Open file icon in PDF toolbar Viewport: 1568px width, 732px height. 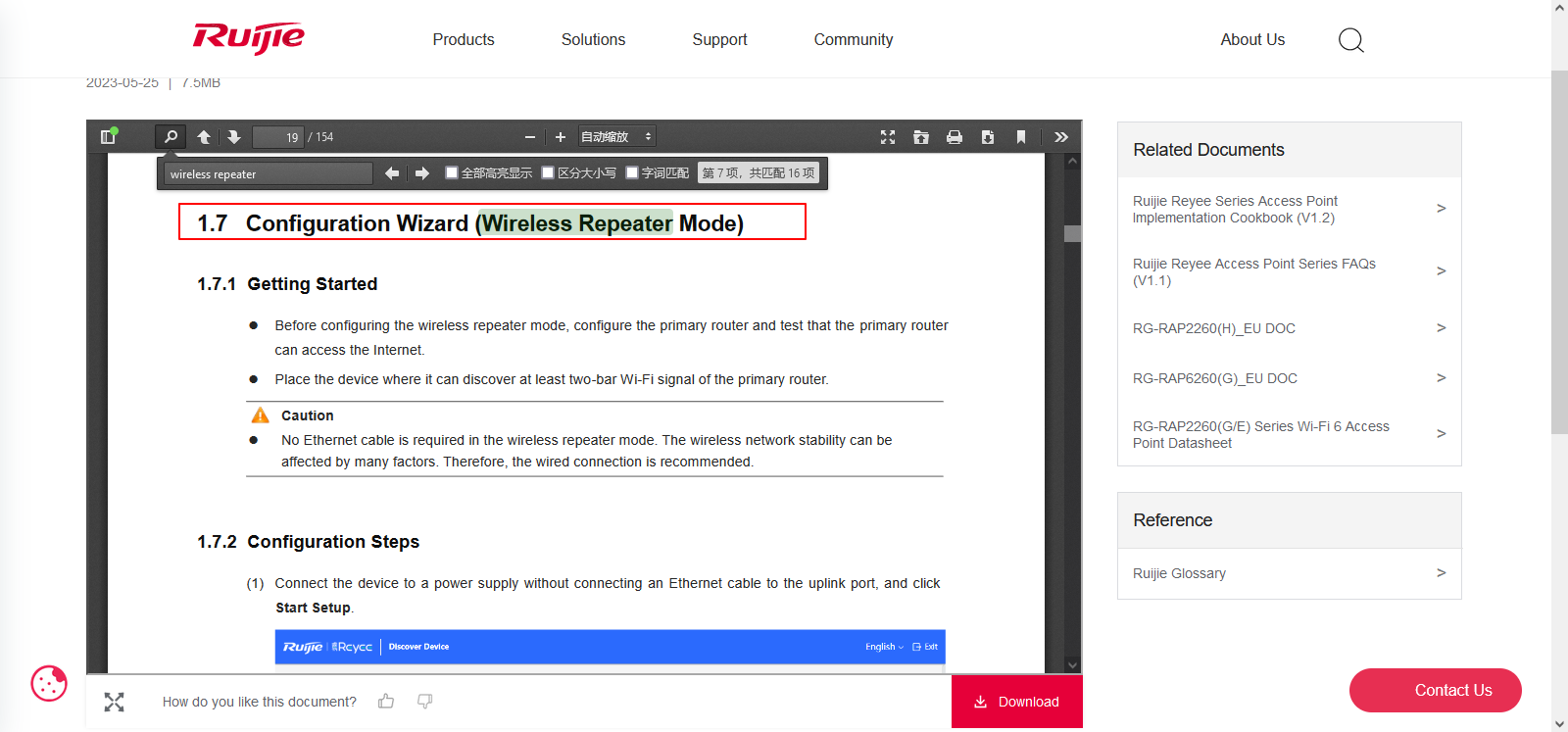(921, 137)
